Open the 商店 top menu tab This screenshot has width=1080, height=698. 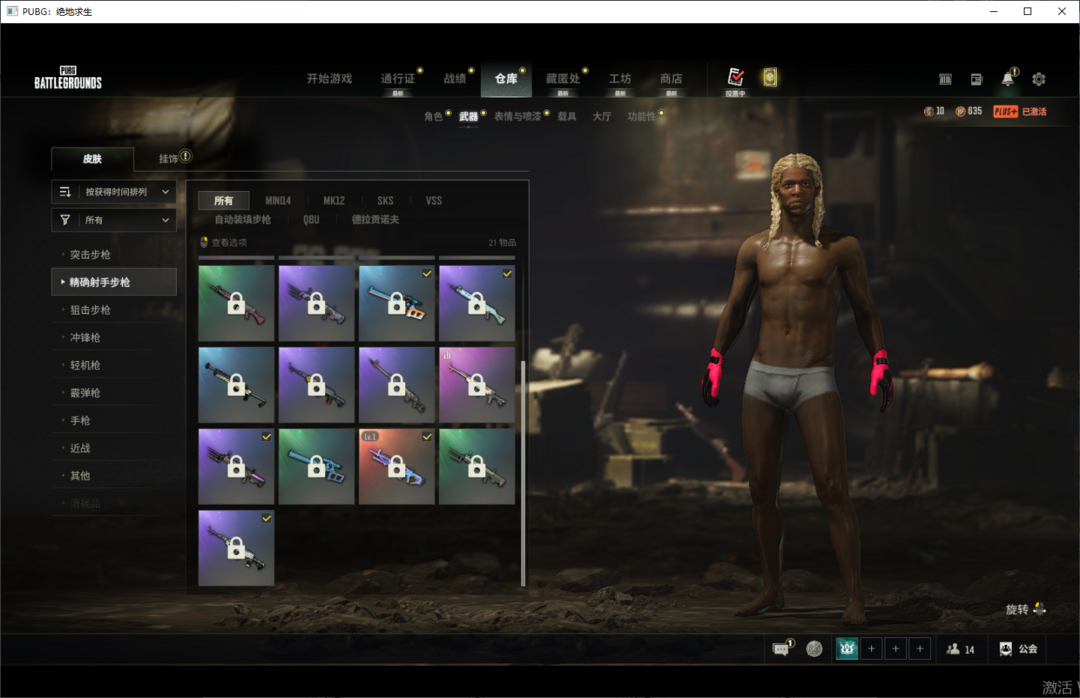[x=671, y=79]
